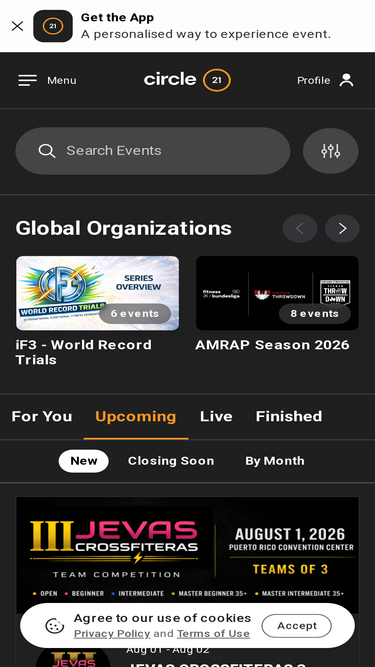Click the 8 events badge

(x=315, y=314)
